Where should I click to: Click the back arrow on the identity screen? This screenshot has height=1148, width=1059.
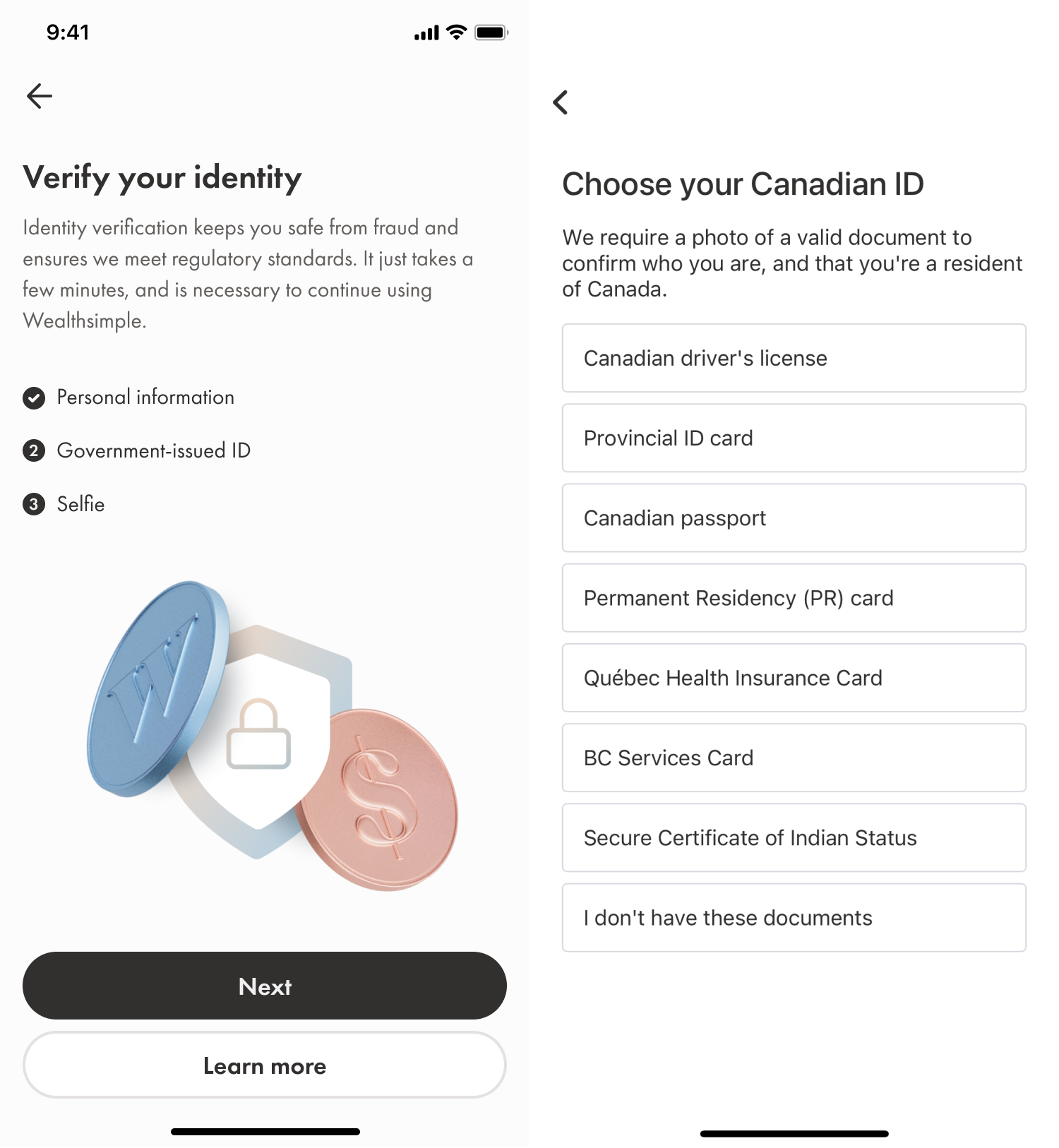coord(40,96)
